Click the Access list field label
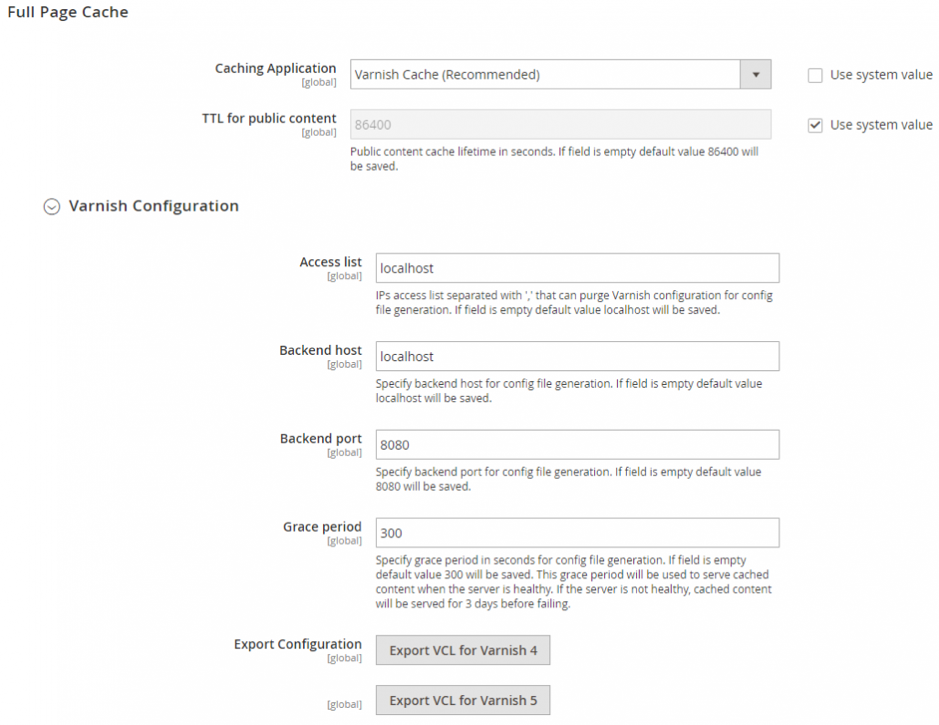This screenshot has height=725, width=939. pyautogui.click(x=330, y=262)
